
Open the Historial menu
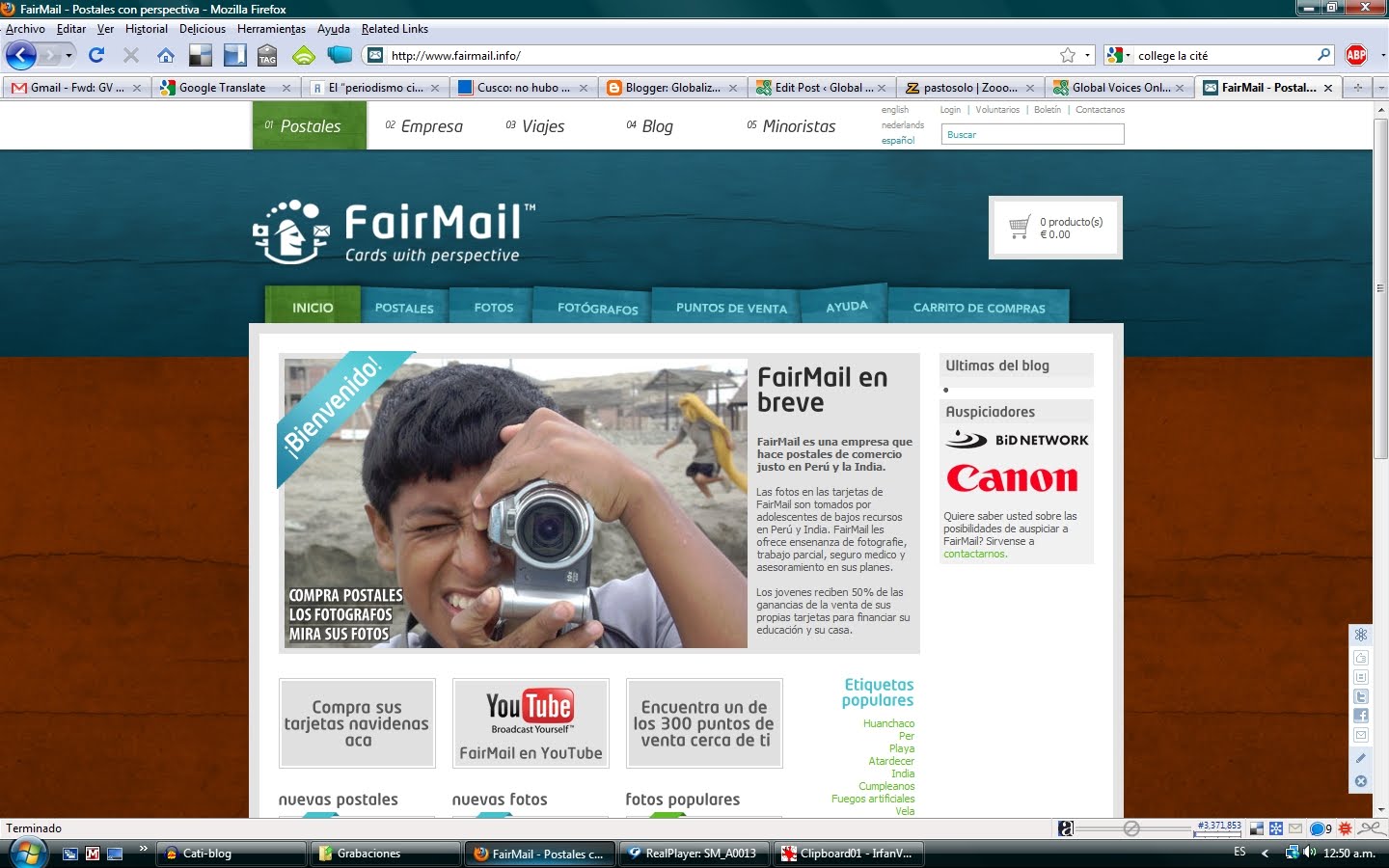(146, 29)
